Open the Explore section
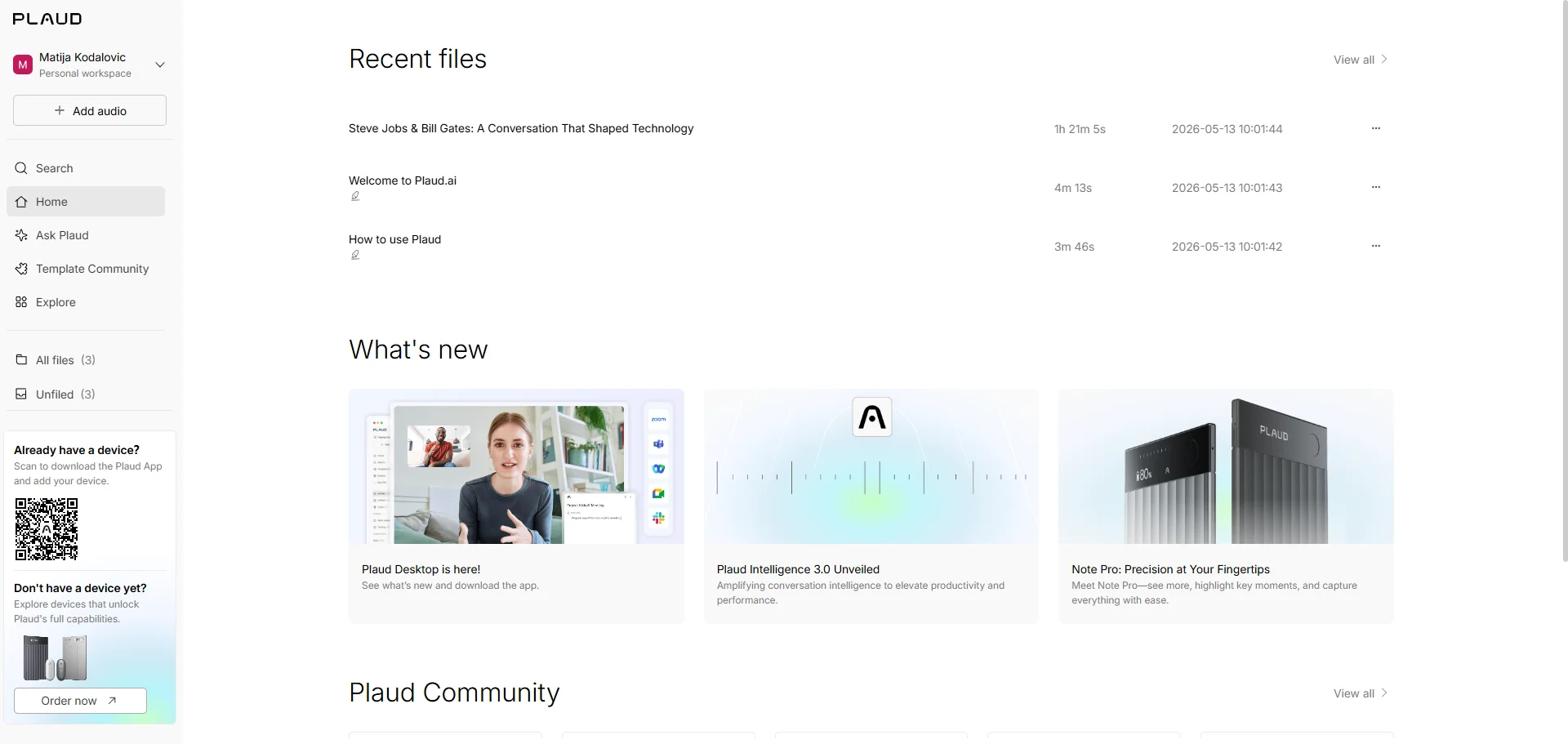 [x=86, y=302]
